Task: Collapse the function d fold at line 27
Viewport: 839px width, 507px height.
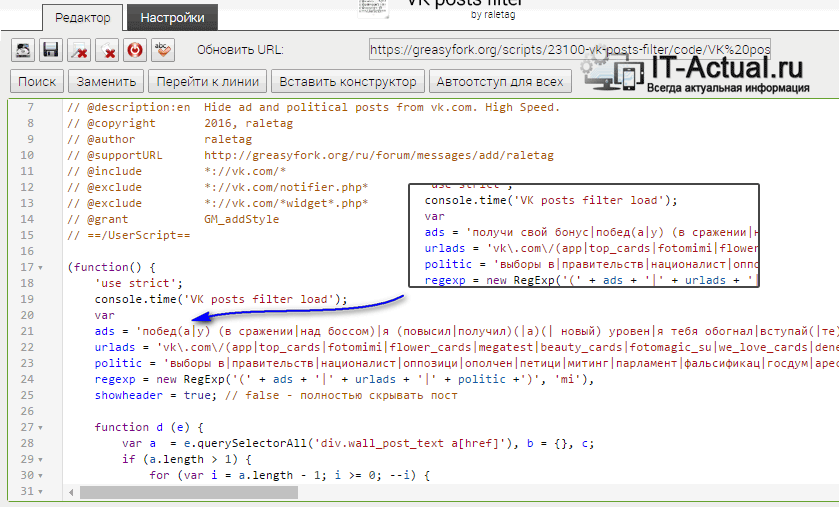Action: tap(41, 427)
